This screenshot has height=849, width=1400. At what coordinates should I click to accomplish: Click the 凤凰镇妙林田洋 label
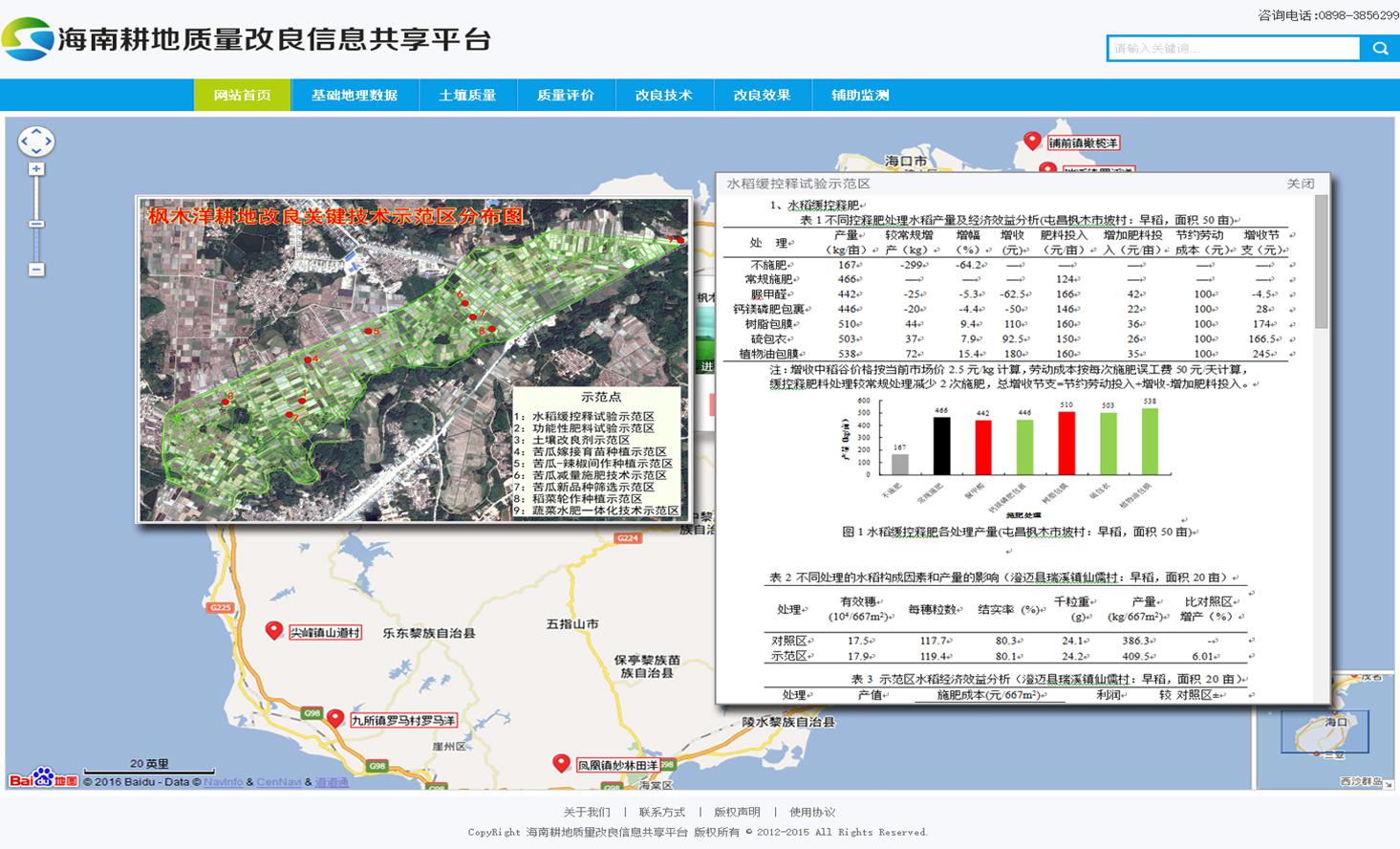coord(618,766)
